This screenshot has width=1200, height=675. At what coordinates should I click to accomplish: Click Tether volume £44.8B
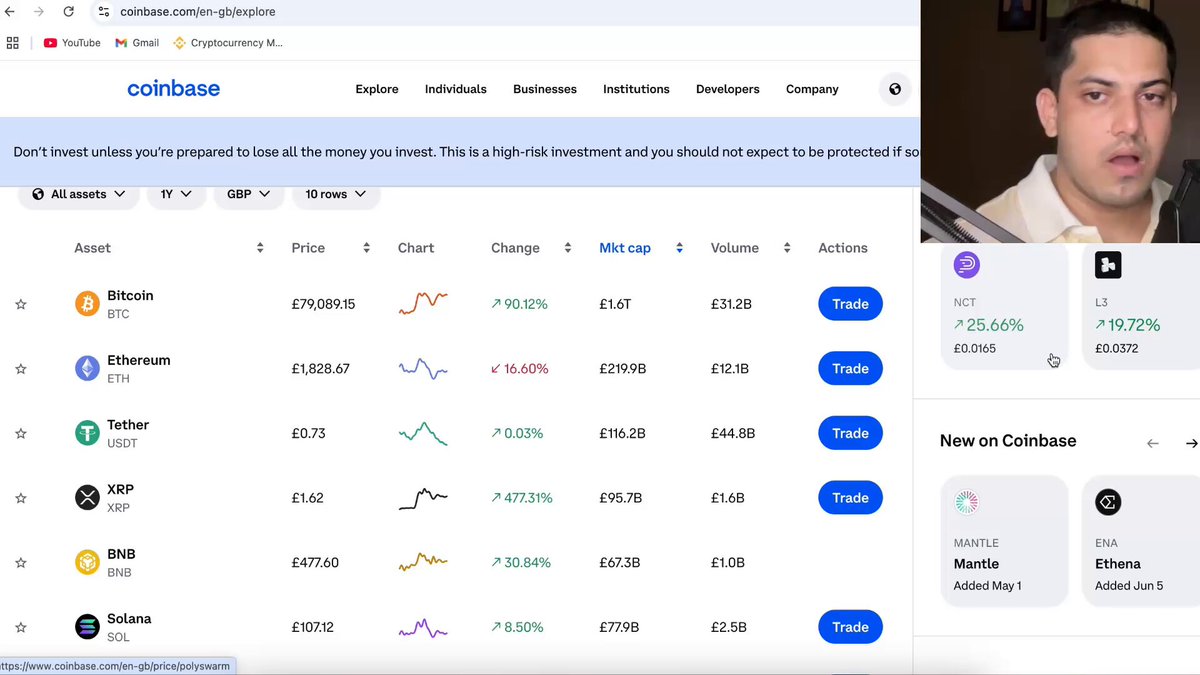(733, 433)
